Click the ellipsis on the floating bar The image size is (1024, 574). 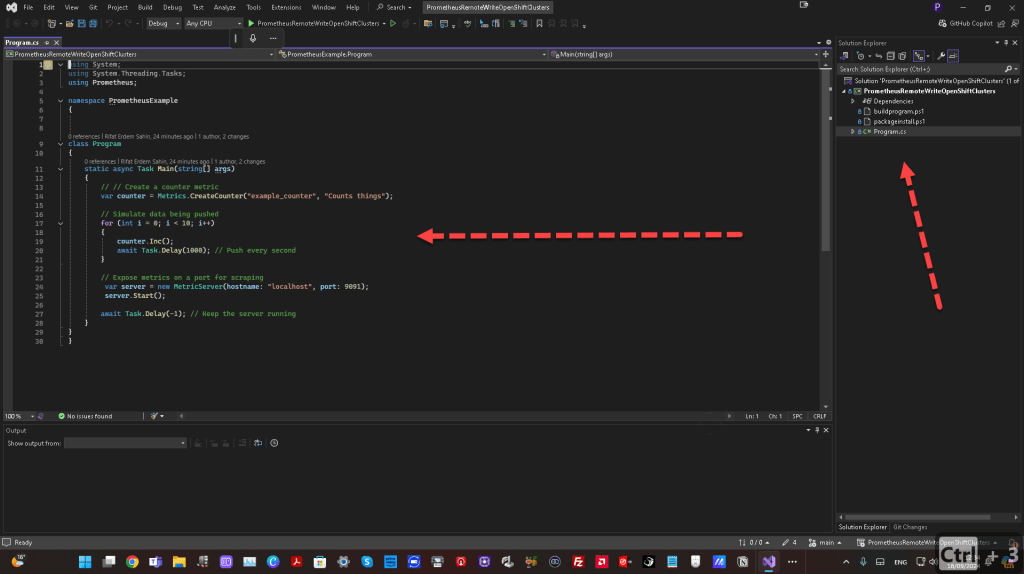(x=273, y=38)
